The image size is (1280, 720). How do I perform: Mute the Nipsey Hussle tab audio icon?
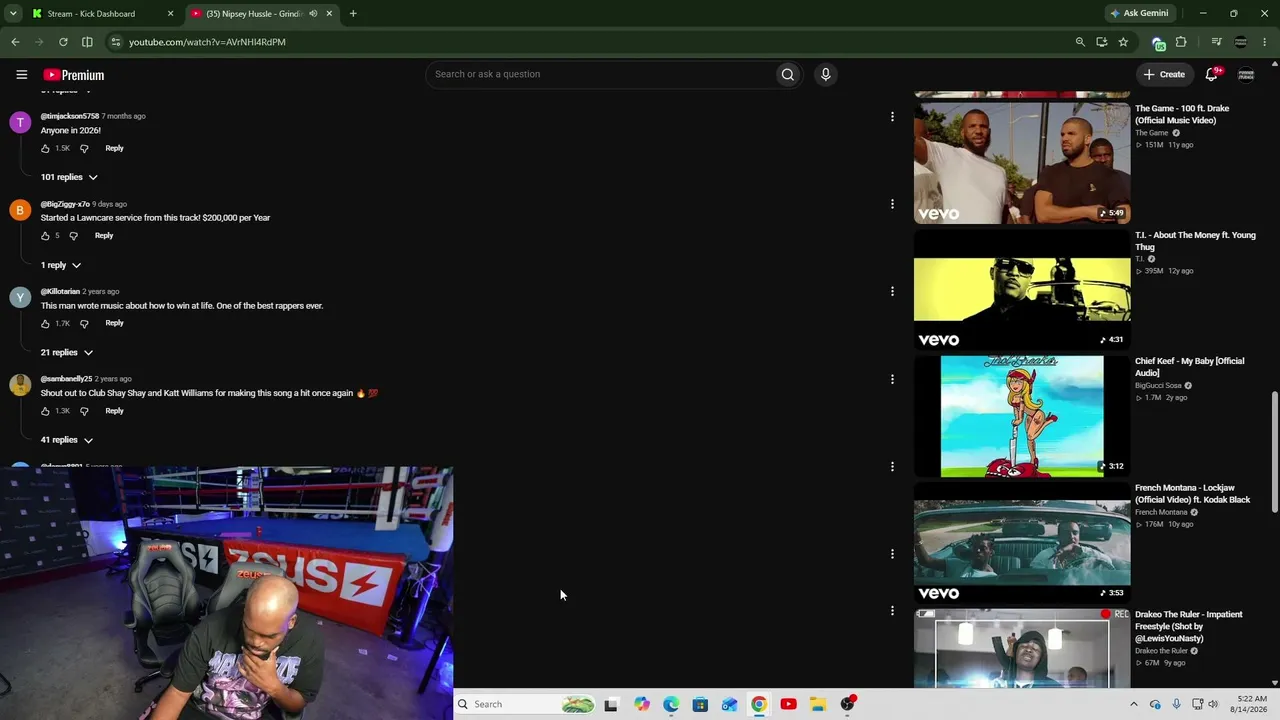(x=312, y=14)
